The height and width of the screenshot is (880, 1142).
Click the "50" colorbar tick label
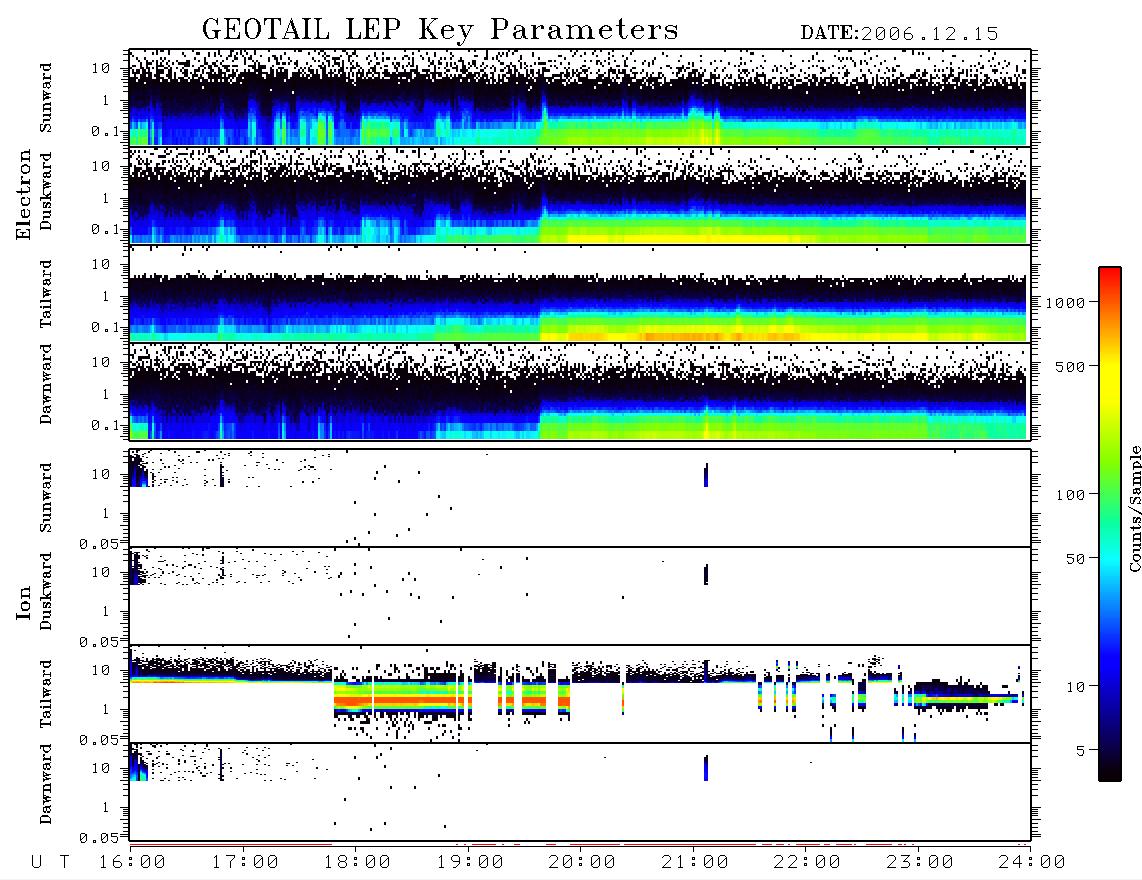[1075, 559]
